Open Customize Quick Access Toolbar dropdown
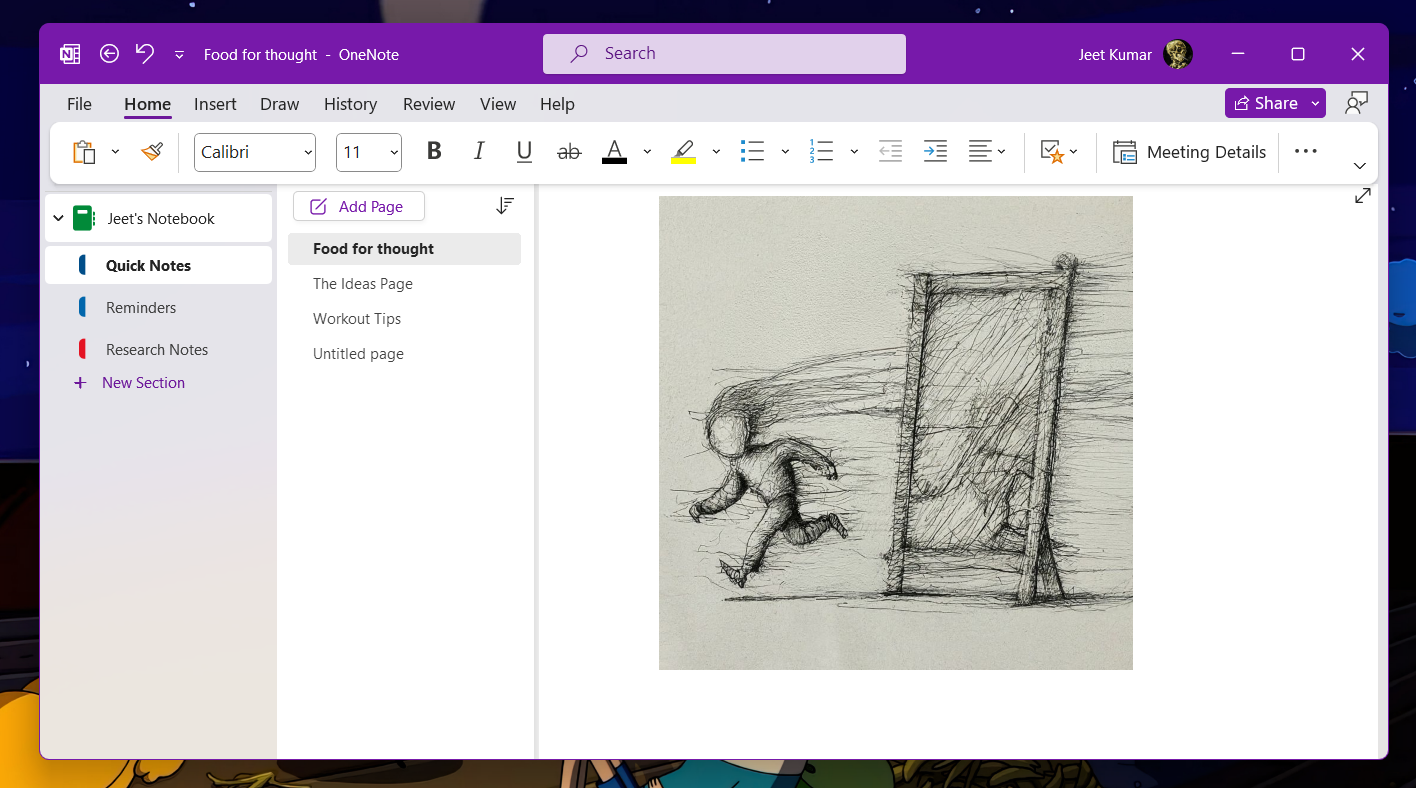The image size is (1416, 788). click(179, 55)
